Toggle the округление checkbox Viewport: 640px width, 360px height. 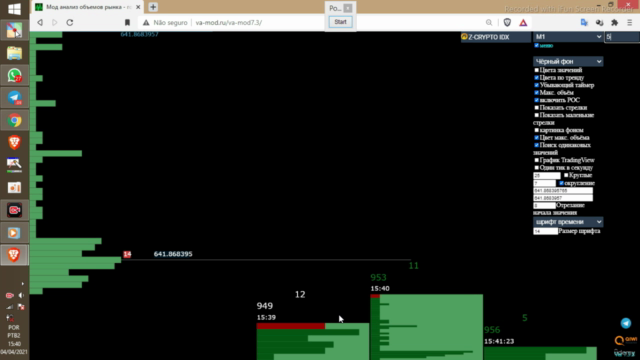(x=561, y=183)
